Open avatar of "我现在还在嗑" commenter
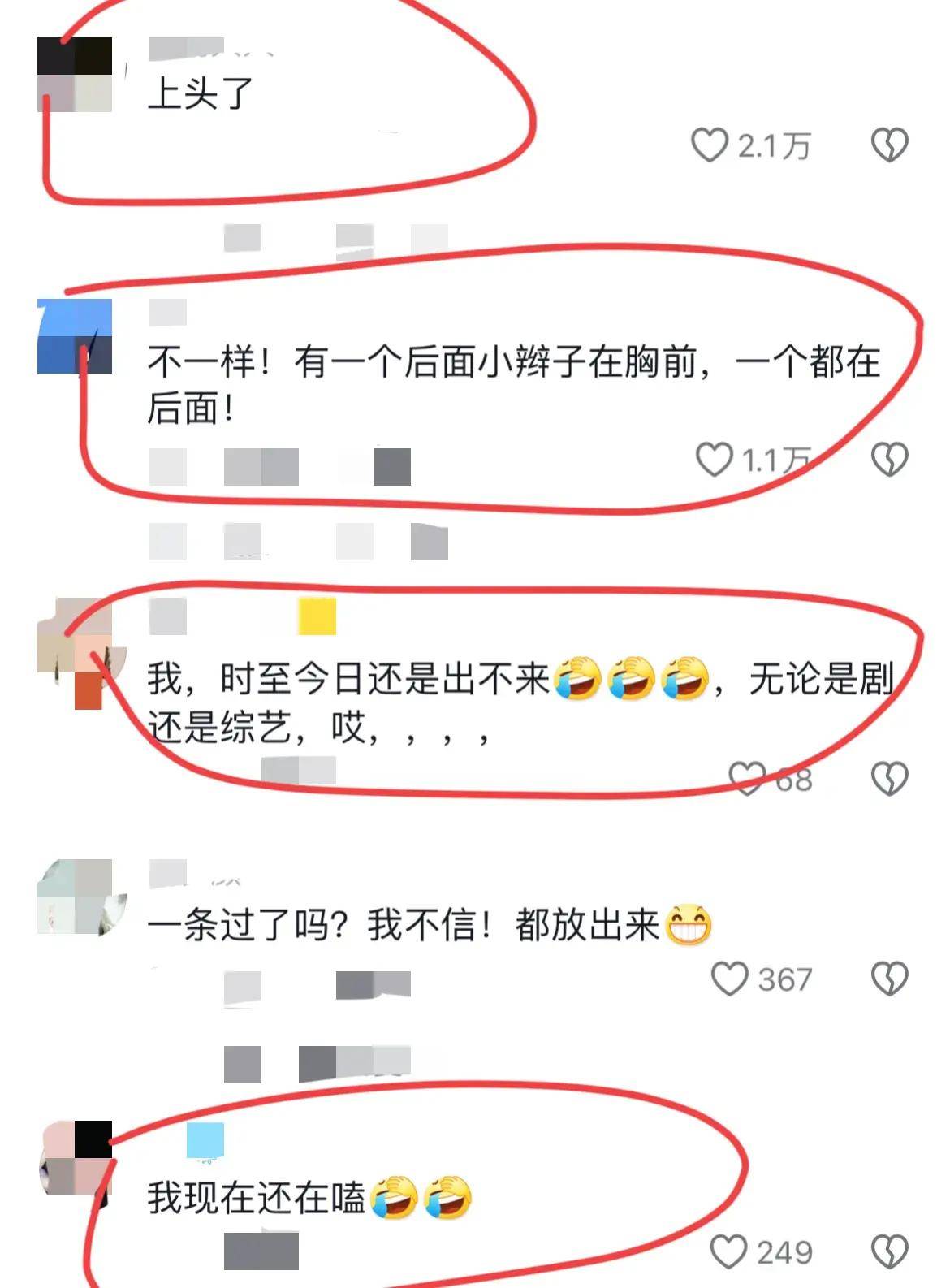The image size is (950, 1288). pyautogui.click(x=75, y=1160)
